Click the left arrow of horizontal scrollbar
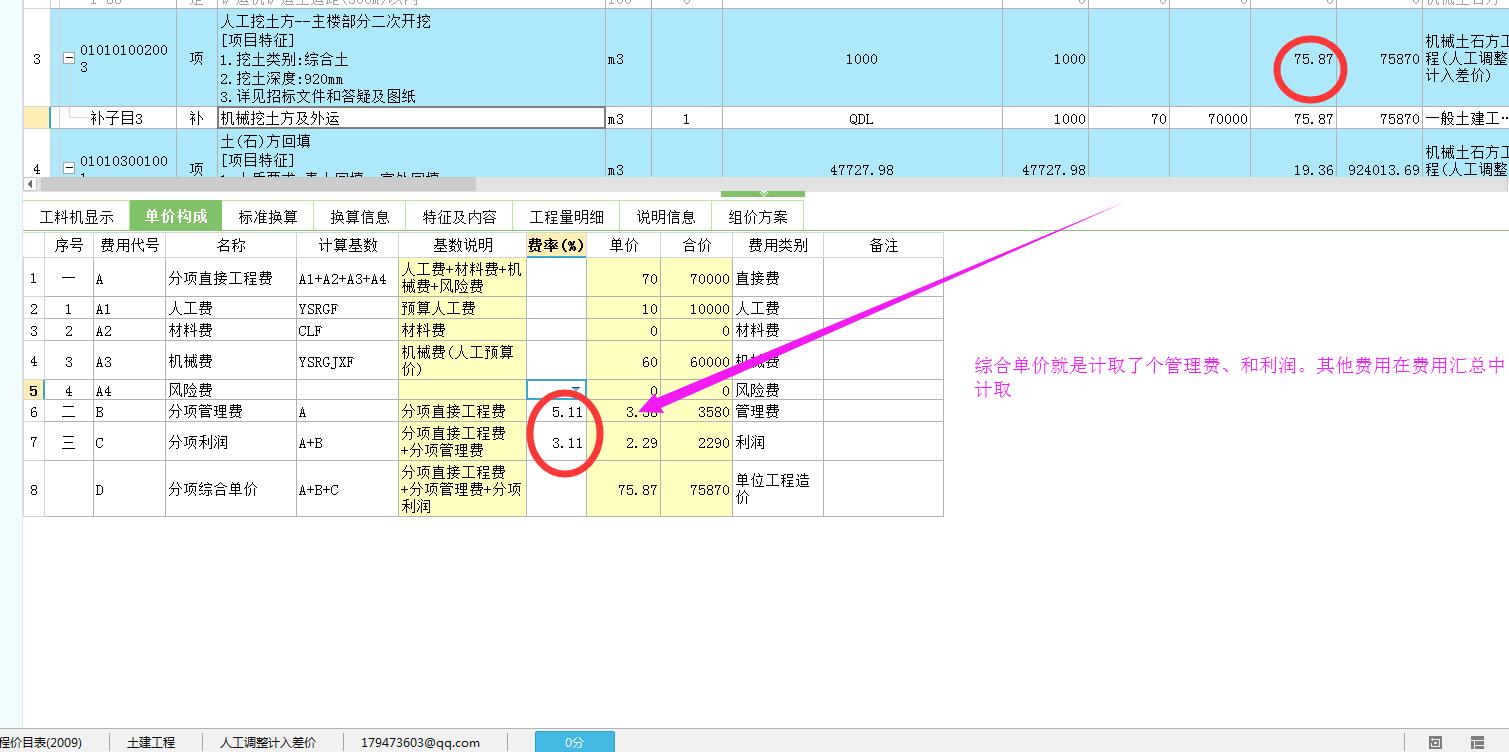This screenshot has height=752, width=1509. pos(30,184)
